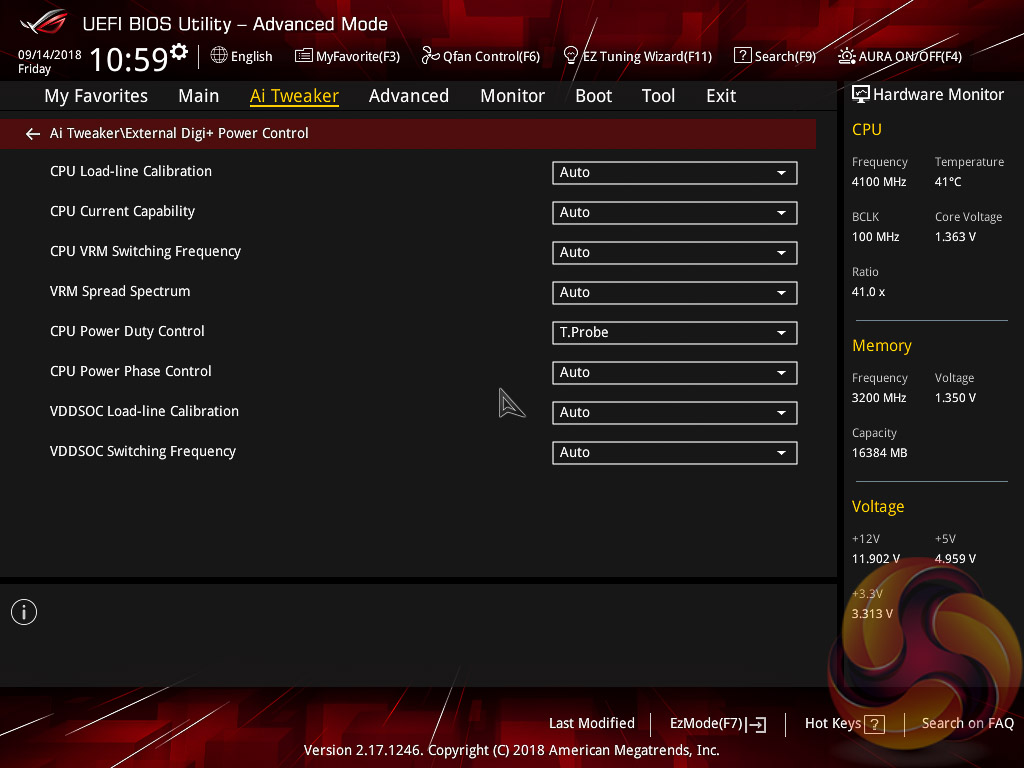Click the ROG logo icon
The image size is (1024, 768).
(x=44, y=22)
